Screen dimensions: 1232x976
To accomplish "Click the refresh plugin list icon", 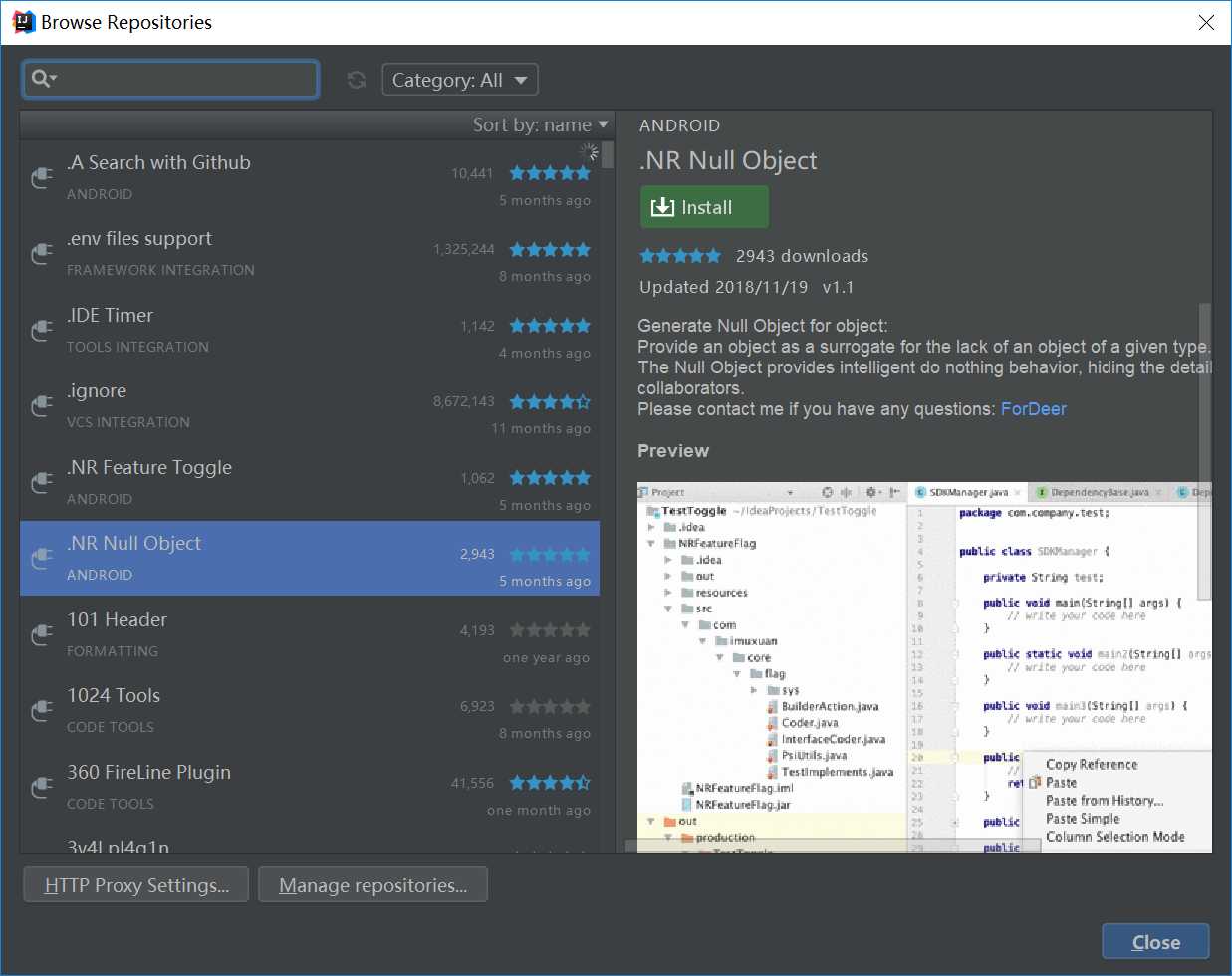I will pyautogui.click(x=357, y=80).
